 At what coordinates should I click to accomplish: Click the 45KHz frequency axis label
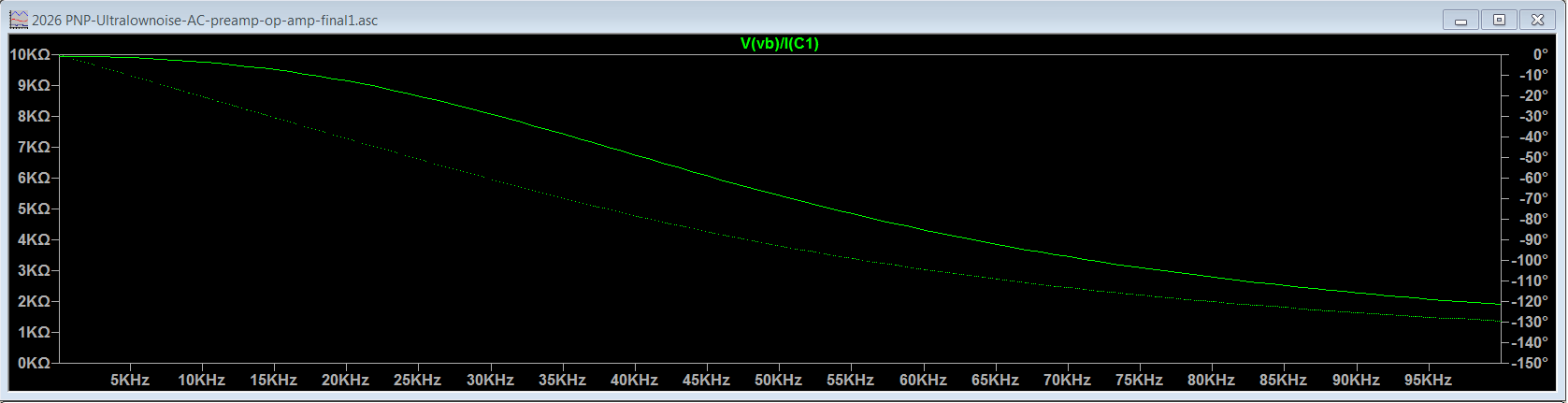coord(707,381)
